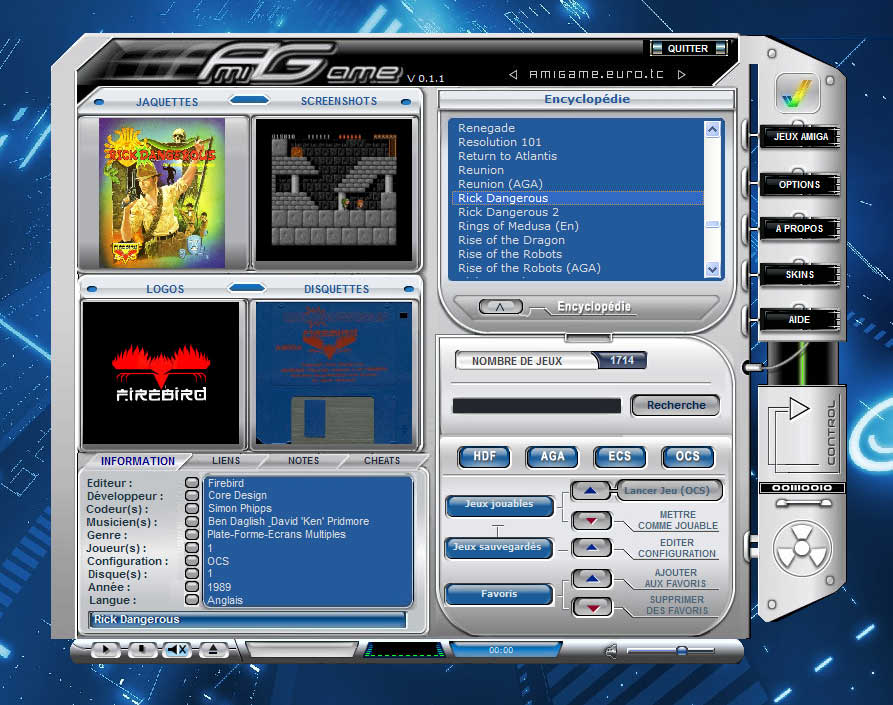This screenshot has width=893, height=705.
Task: Click the left arrow beside amigame.euro.tc
Action: (513, 75)
